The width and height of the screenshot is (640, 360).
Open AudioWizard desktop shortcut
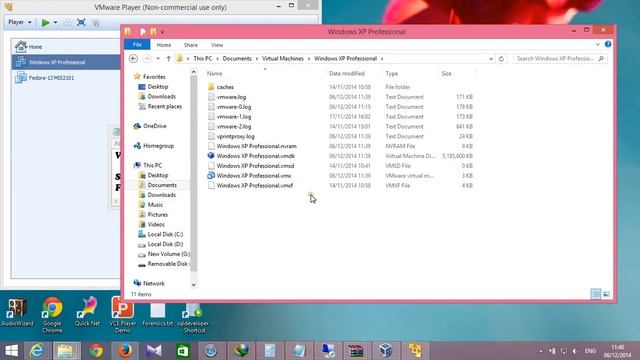point(17,313)
